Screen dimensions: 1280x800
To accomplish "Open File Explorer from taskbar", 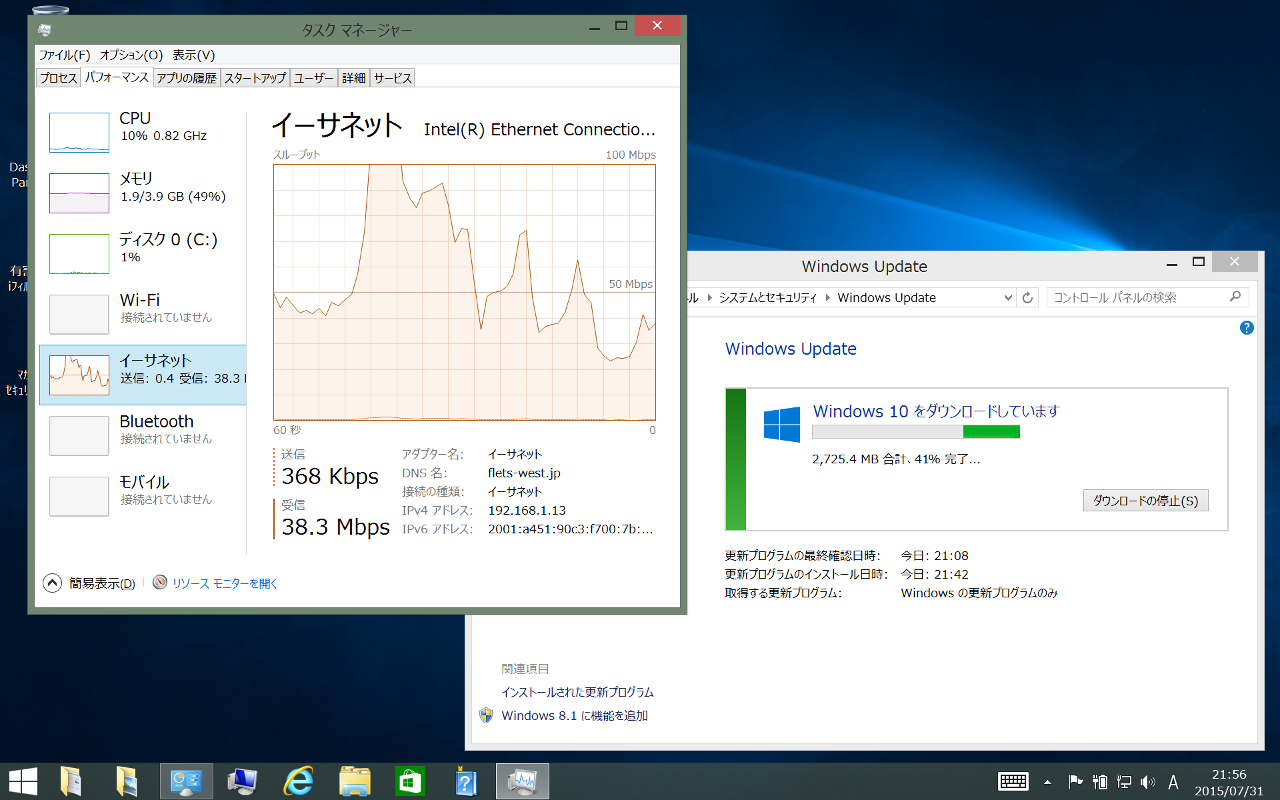I will pos(355,782).
